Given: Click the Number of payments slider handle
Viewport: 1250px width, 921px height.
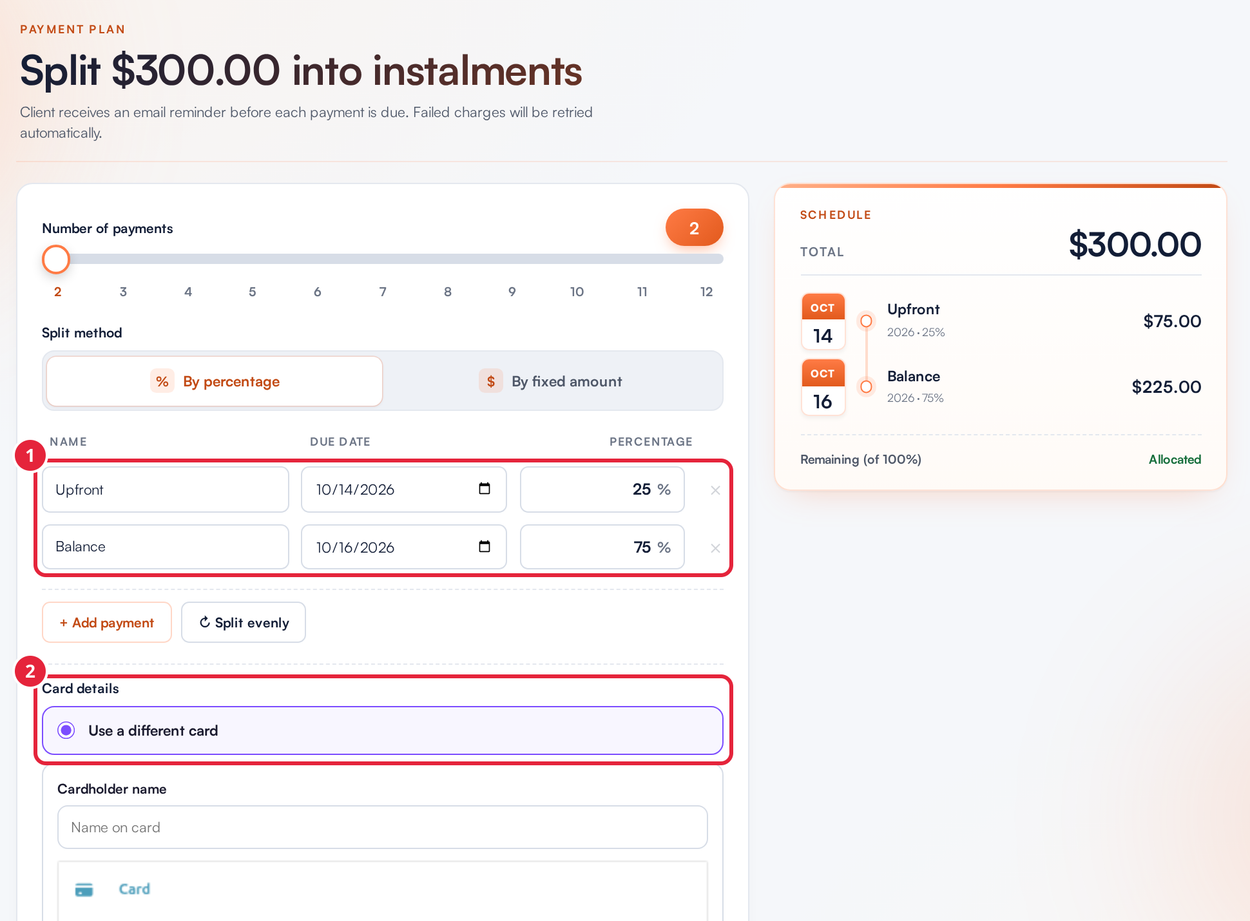Looking at the screenshot, I should 56,259.
